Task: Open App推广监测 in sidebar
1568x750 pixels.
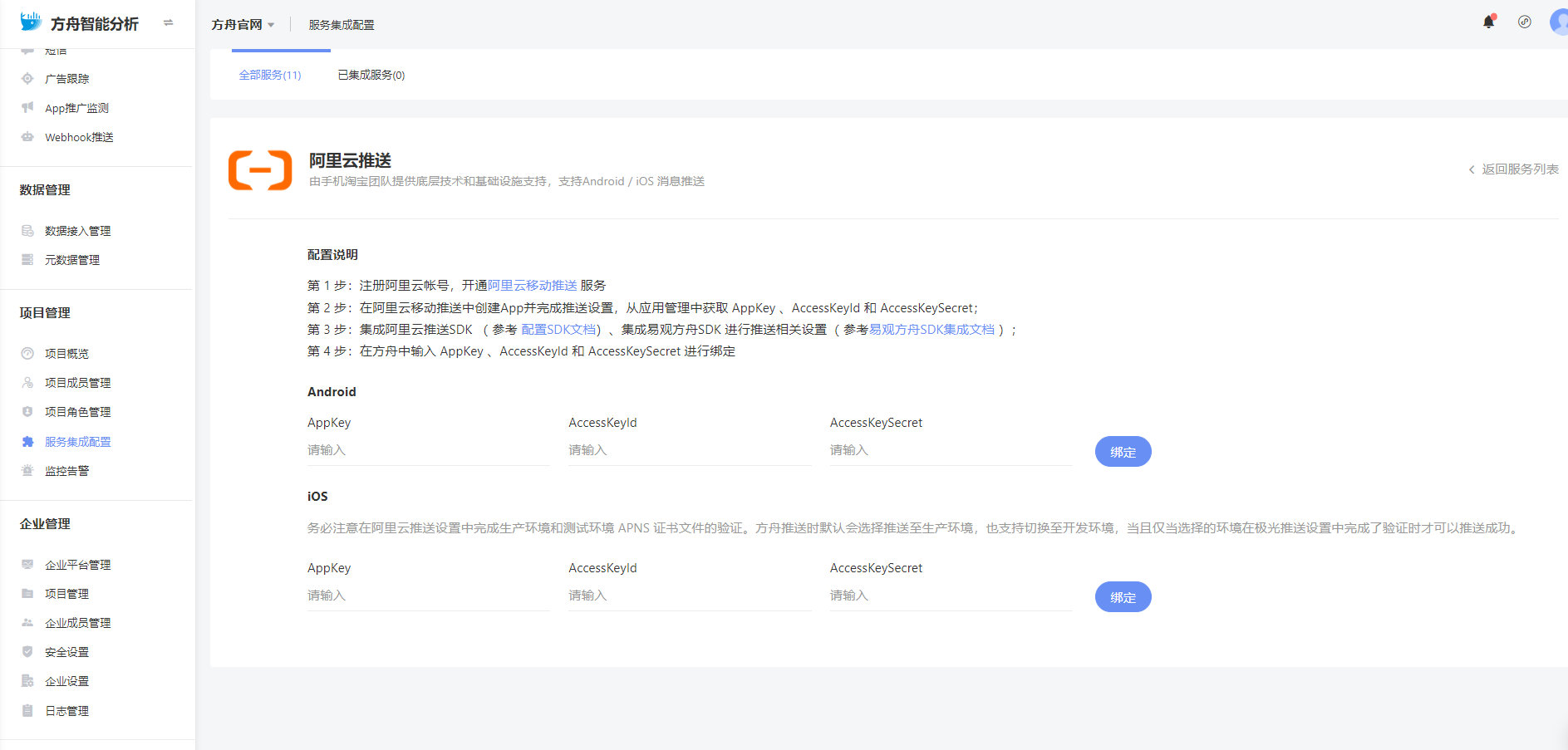Action: 76,108
